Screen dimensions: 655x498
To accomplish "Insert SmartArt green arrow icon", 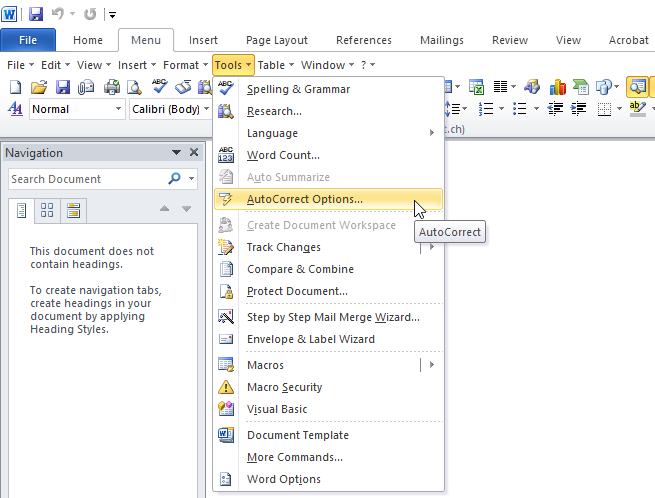I will coord(581,86).
